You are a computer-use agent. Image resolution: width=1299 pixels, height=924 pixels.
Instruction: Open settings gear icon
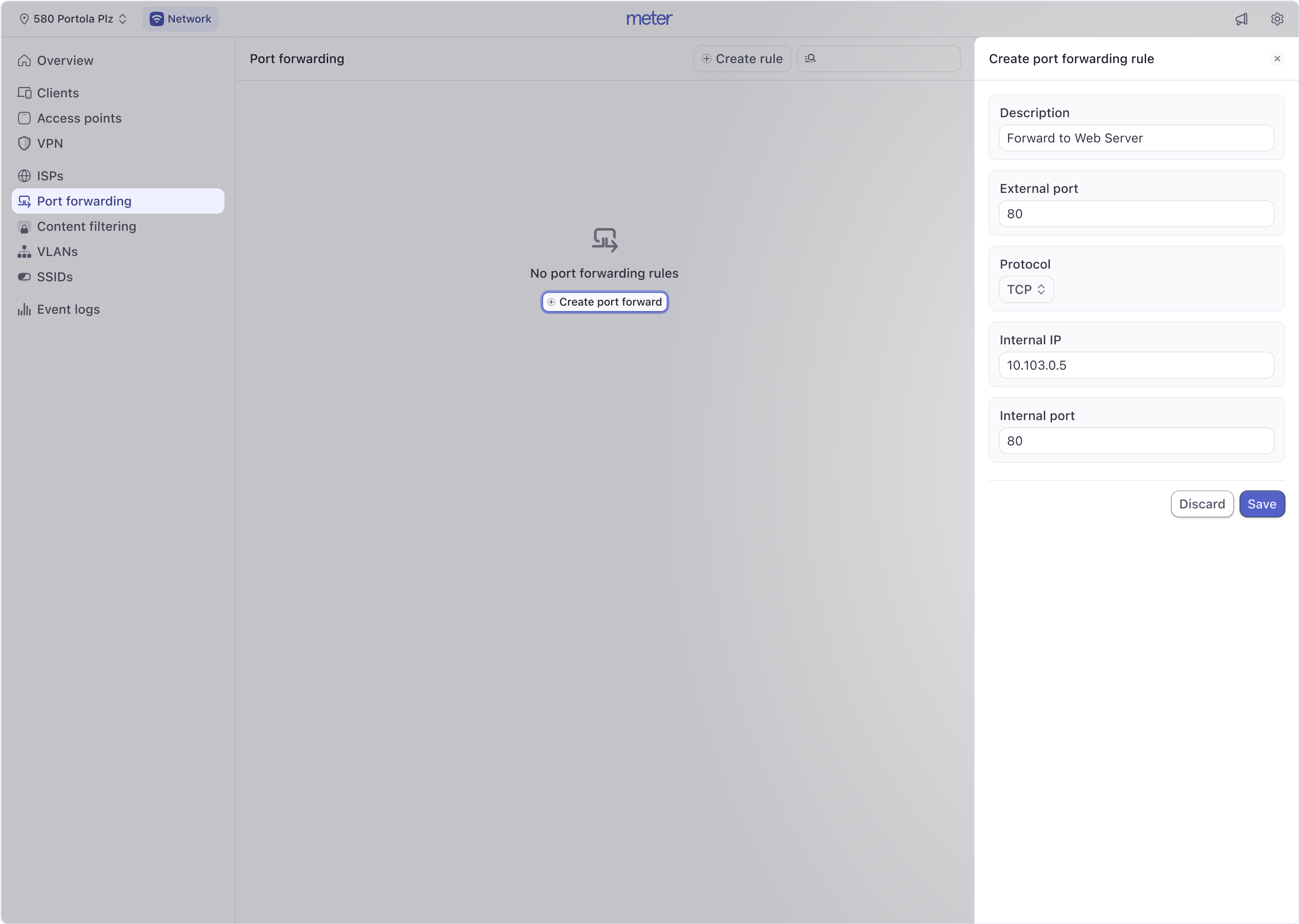click(x=1277, y=19)
